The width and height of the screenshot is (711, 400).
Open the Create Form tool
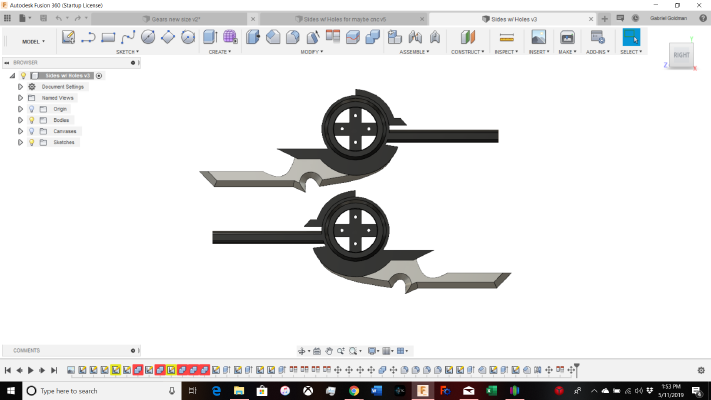point(230,37)
